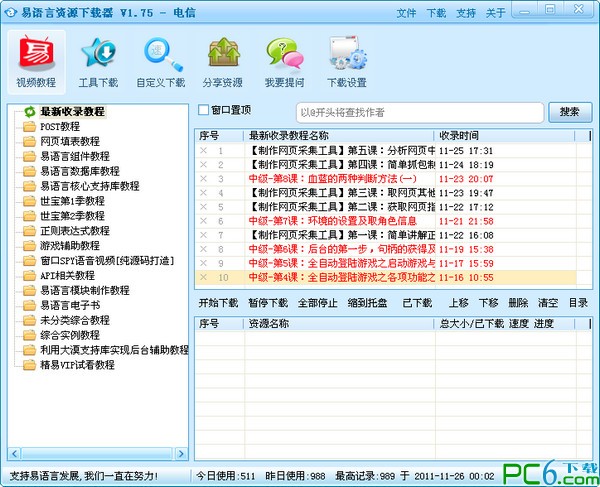The height and width of the screenshot is (487, 600).
Task: Toggle the 窗口置顶 always-on-top checkbox
Action: tap(204, 110)
